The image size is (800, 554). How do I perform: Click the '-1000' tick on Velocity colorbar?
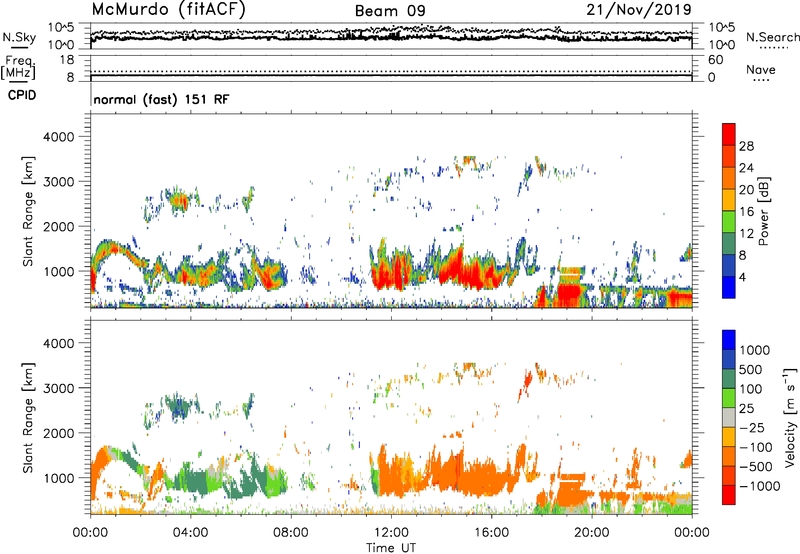[760, 486]
